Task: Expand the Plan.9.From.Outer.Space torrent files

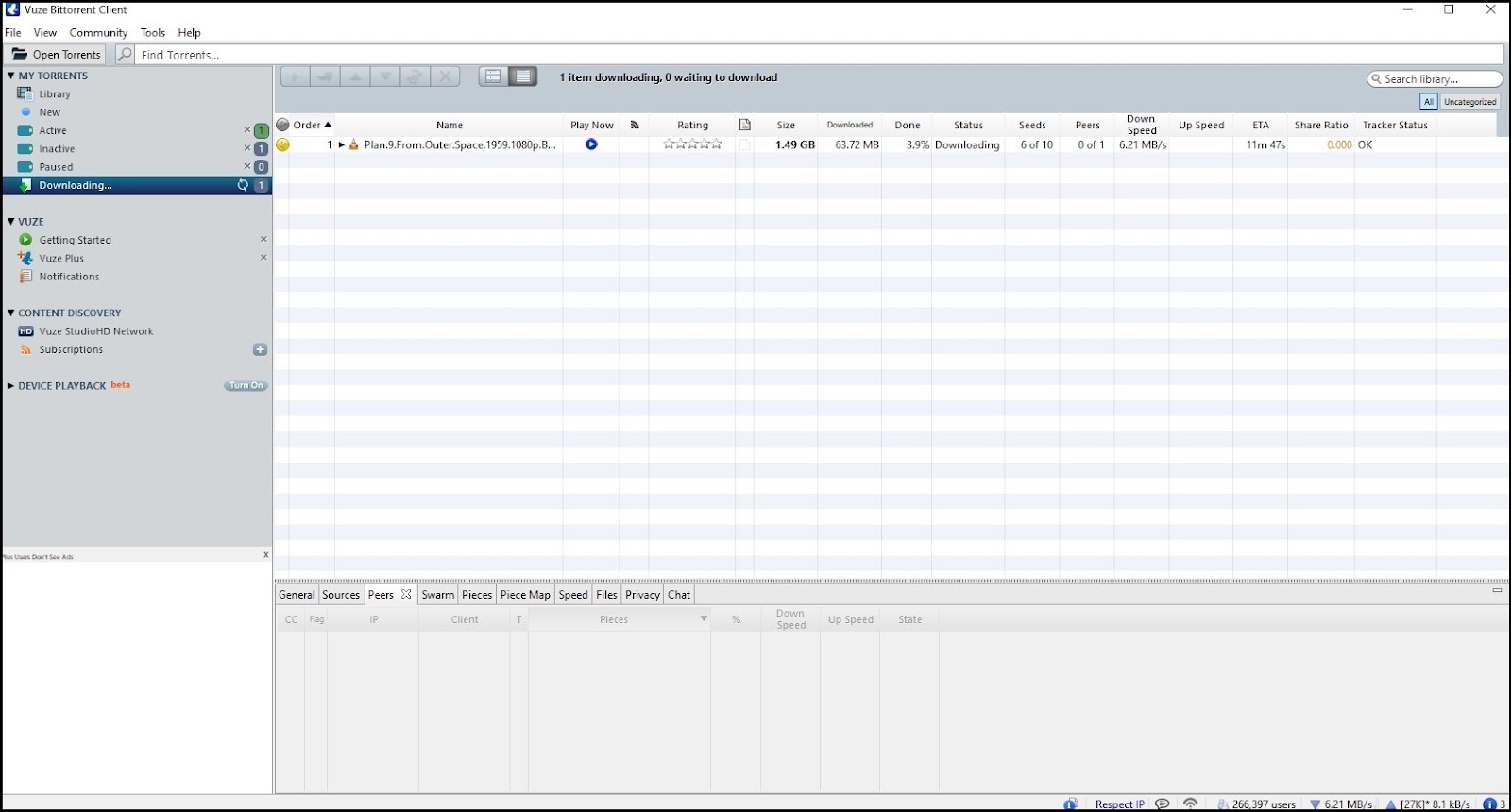Action: click(342, 145)
